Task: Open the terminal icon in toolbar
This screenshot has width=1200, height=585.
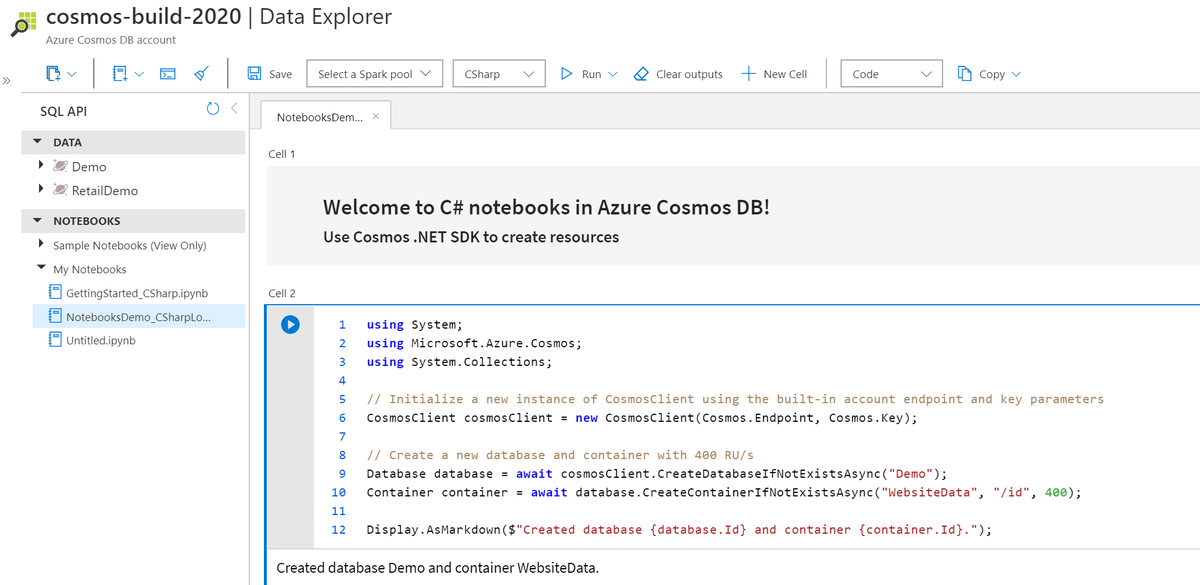Action: [169, 74]
